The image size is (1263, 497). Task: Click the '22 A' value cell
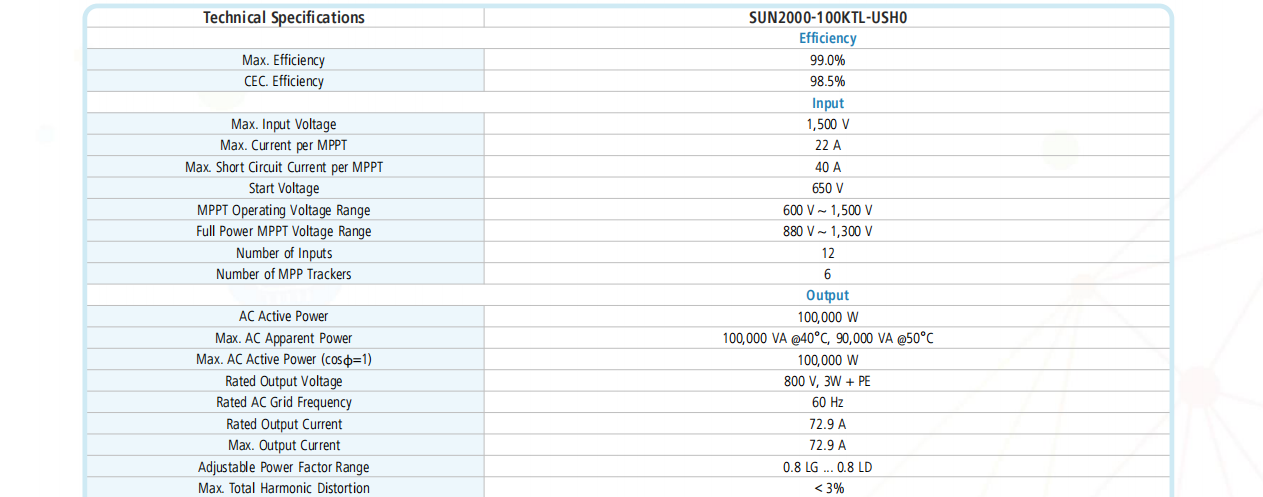(828, 145)
